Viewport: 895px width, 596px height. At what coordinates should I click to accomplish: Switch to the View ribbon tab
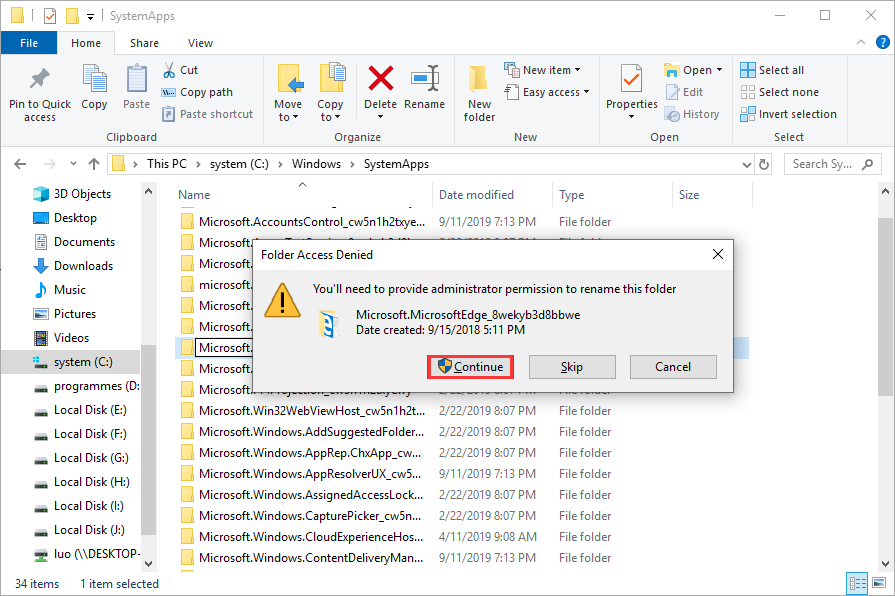click(200, 43)
